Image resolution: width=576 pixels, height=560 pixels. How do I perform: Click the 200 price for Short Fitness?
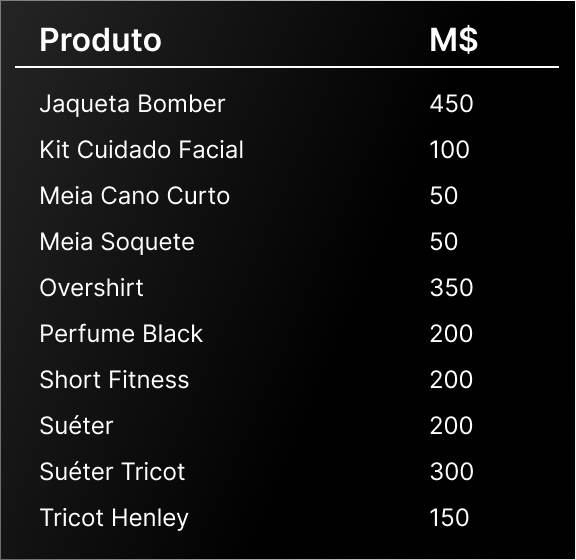(x=451, y=380)
